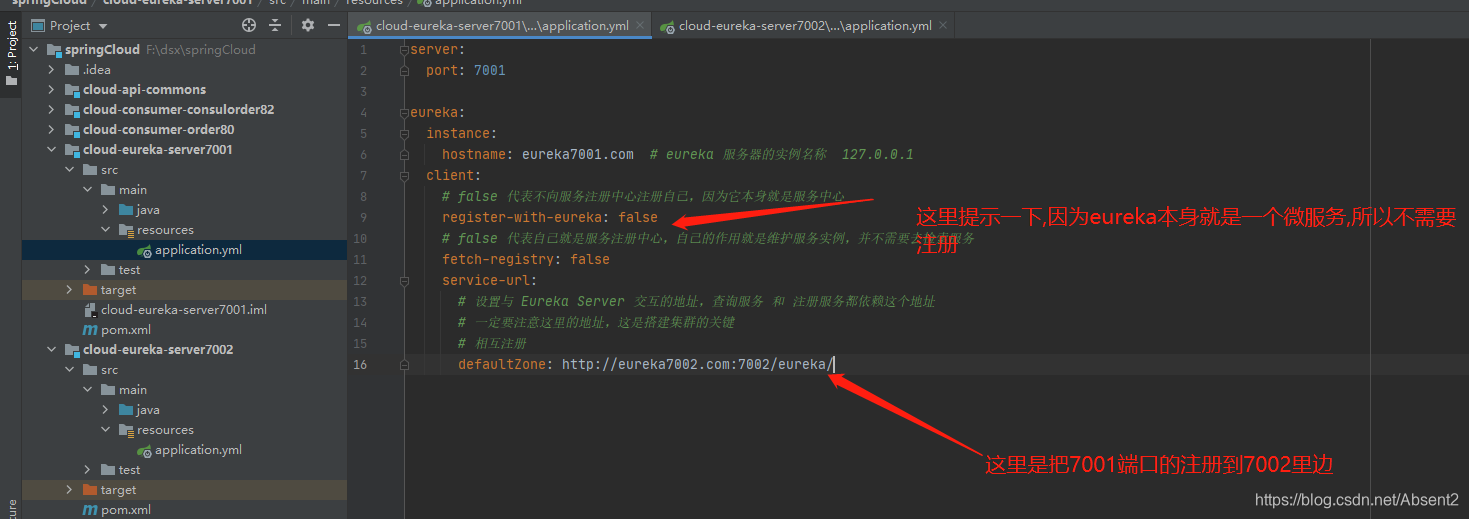Expand the cloud-api-commons module arrow
This screenshot has height=519, width=1469.
pos(51,89)
